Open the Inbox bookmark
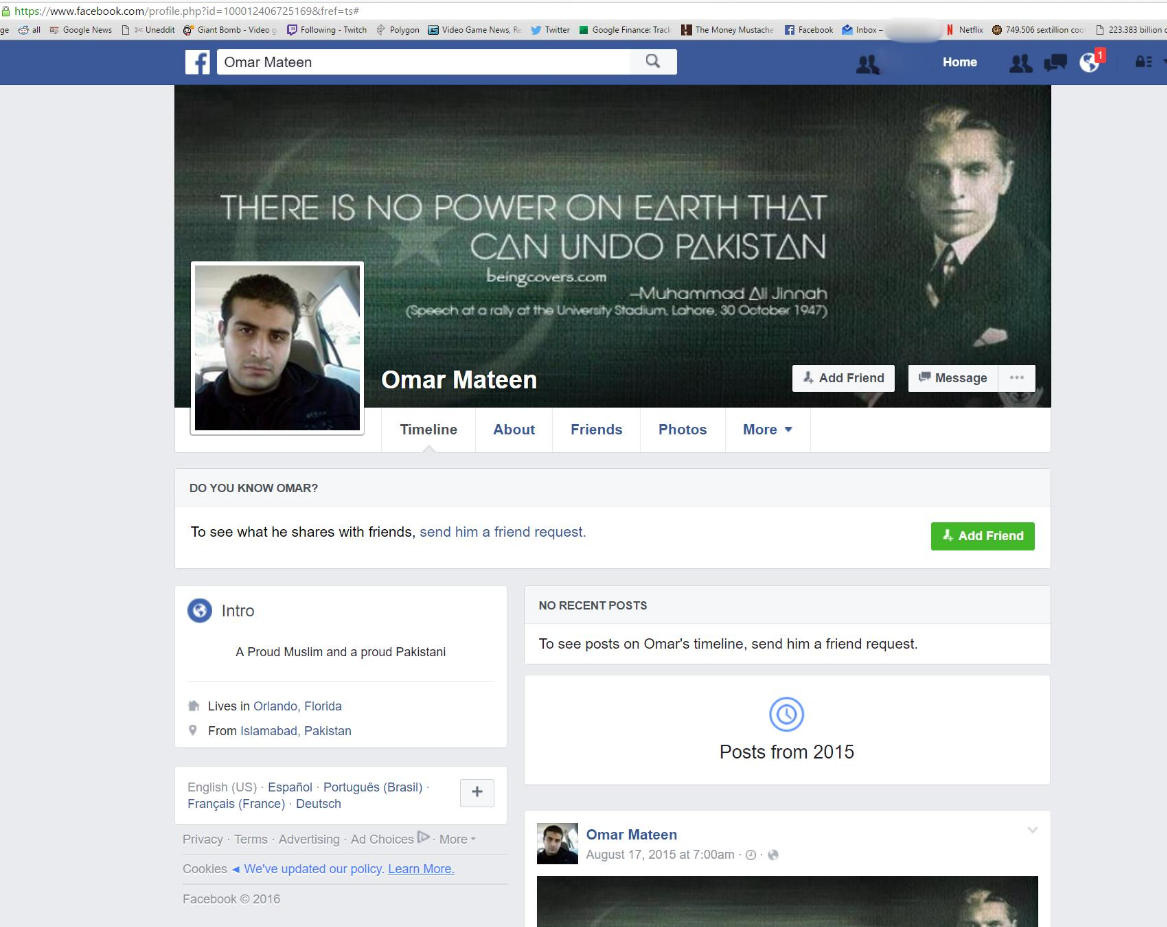 [x=862, y=30]
